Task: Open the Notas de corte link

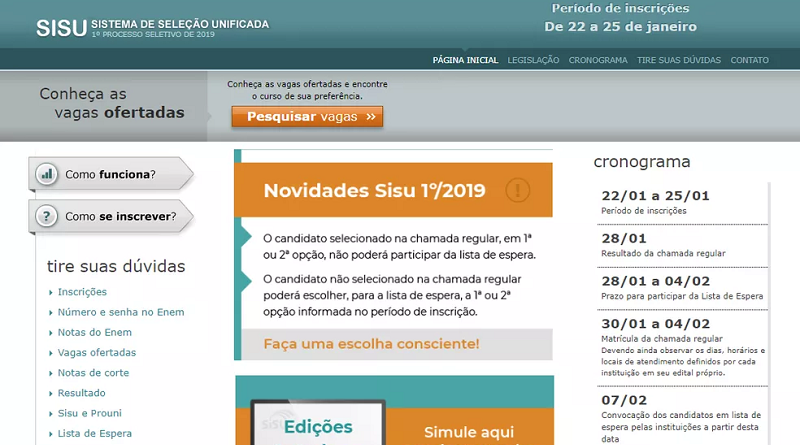Action: point(93,373)
